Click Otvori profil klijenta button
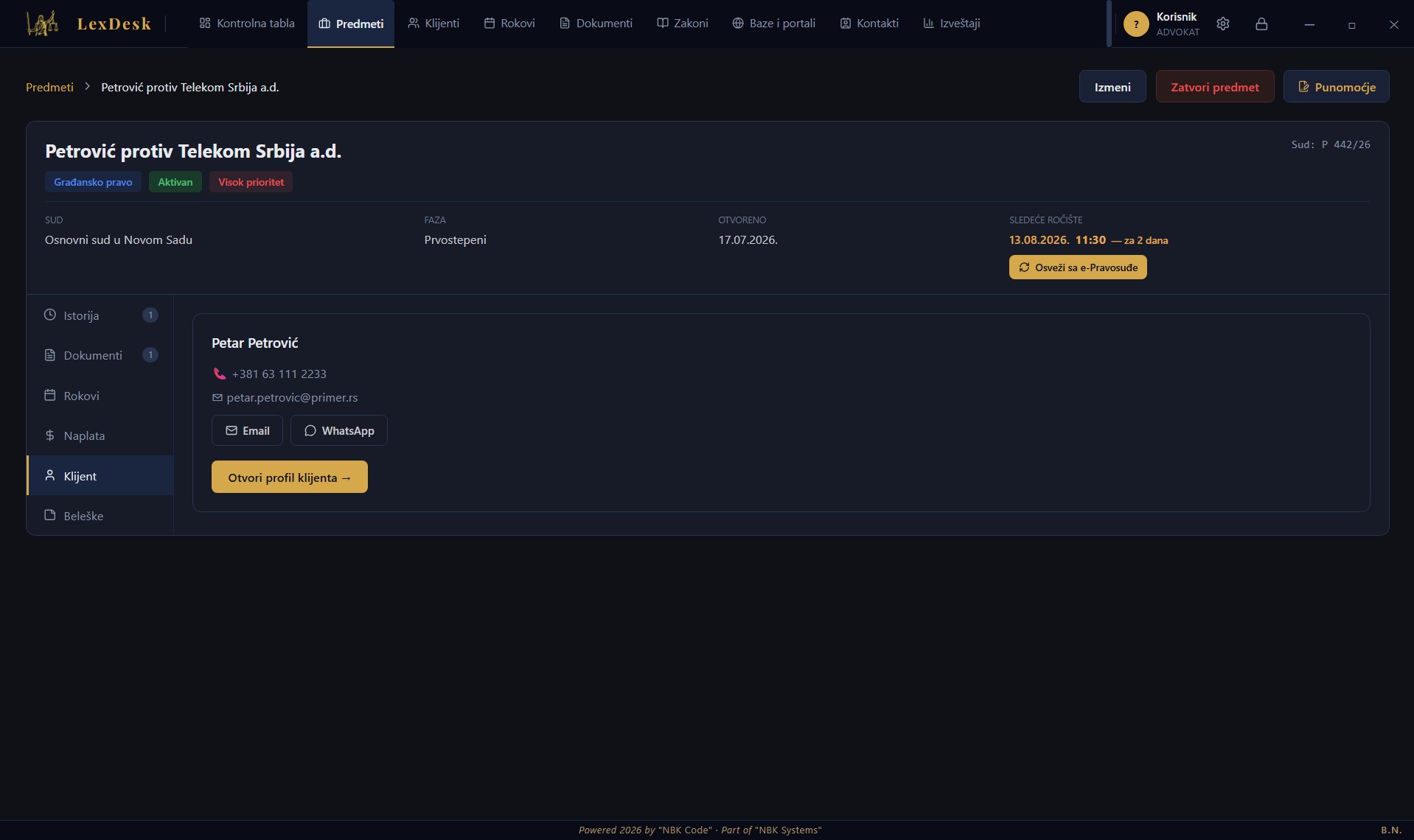This screenshot has width=1414, height=840. (290, 477)
